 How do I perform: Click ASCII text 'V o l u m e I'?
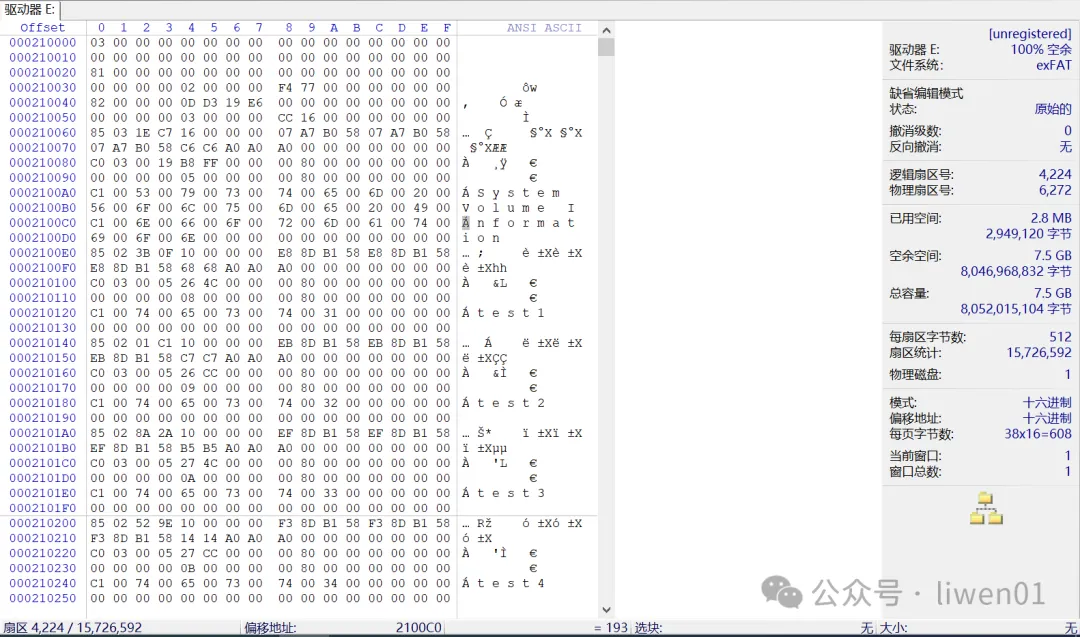518,208
